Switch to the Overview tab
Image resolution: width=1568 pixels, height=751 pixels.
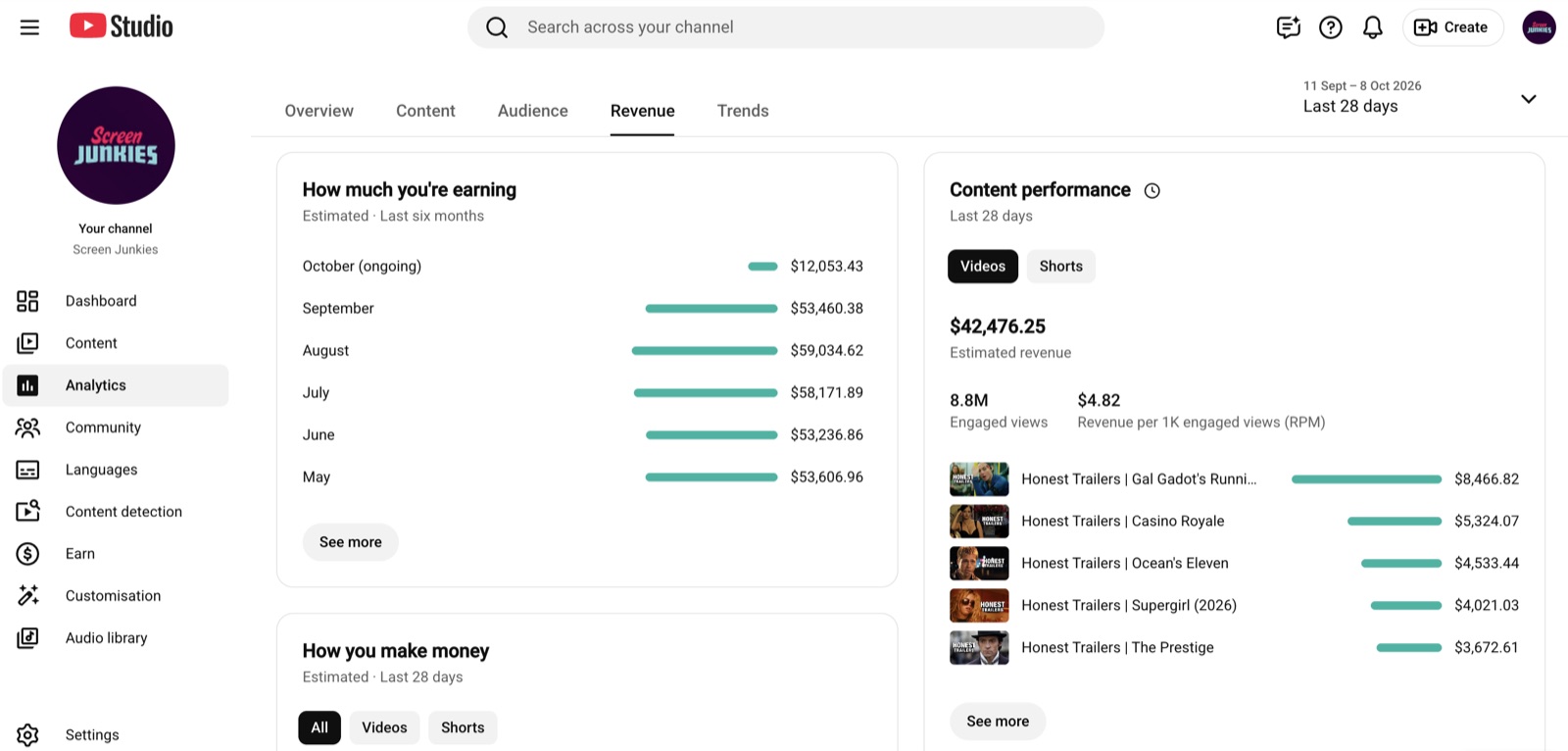coord(319,111)
